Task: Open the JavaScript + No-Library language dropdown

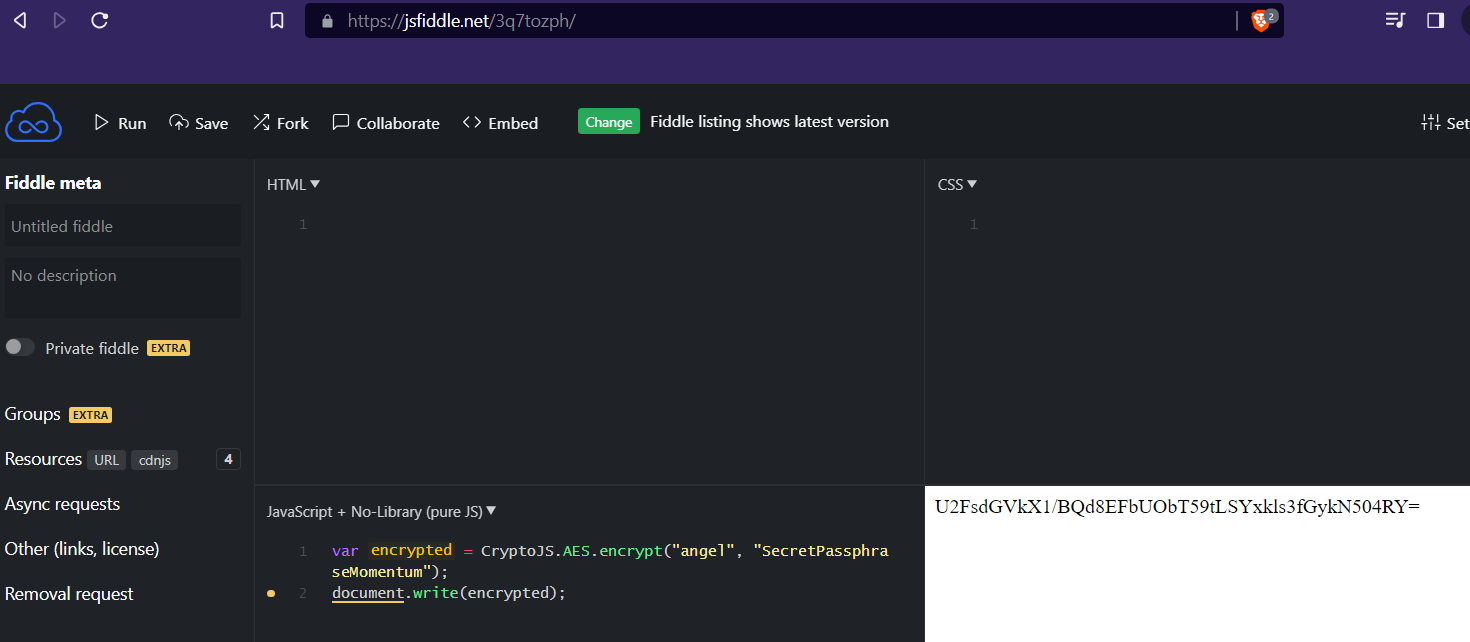Action: [489, 510]
